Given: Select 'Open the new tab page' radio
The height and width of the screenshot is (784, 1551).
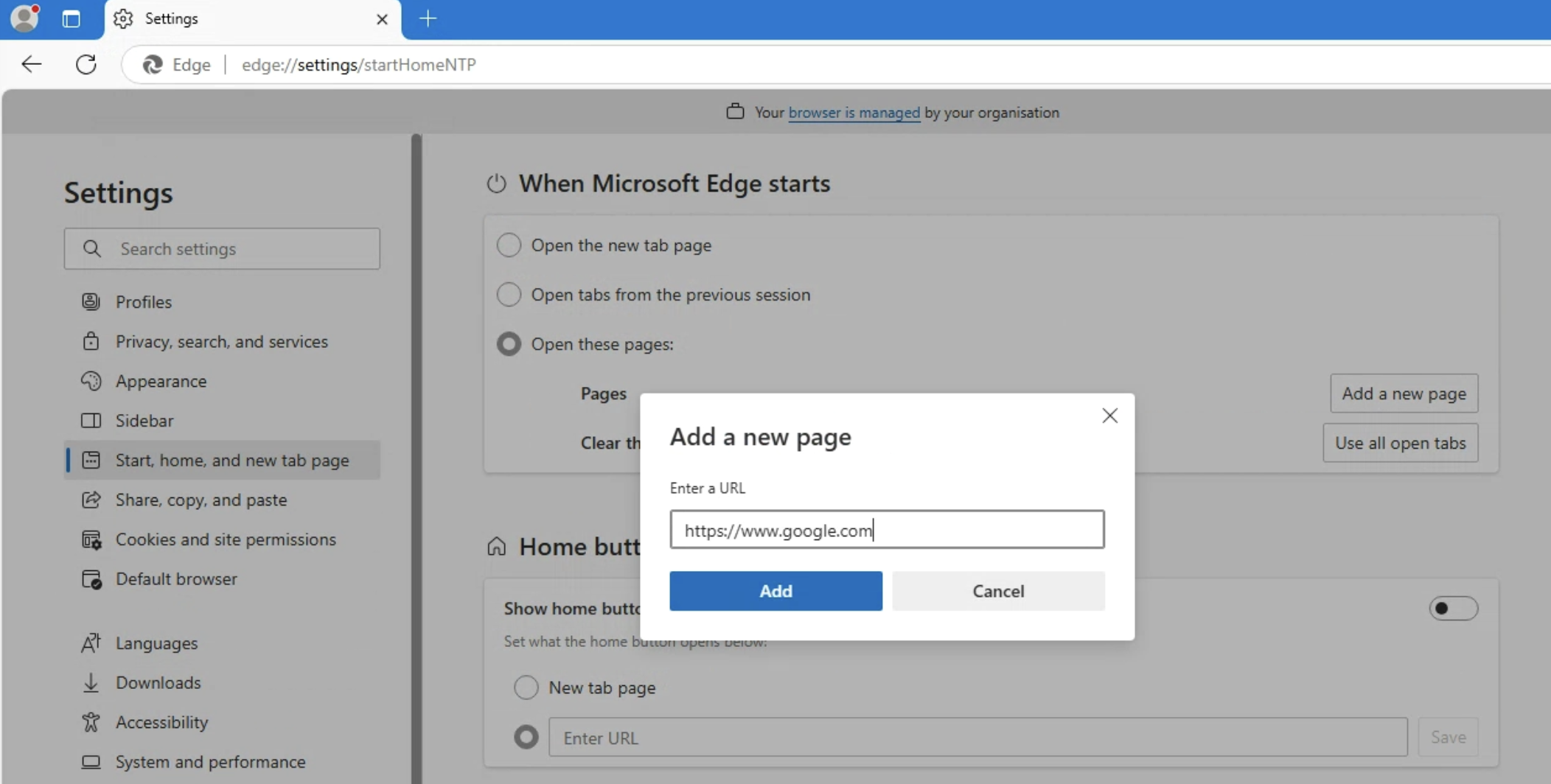Looking at the screenshot, I should point(509,245).
